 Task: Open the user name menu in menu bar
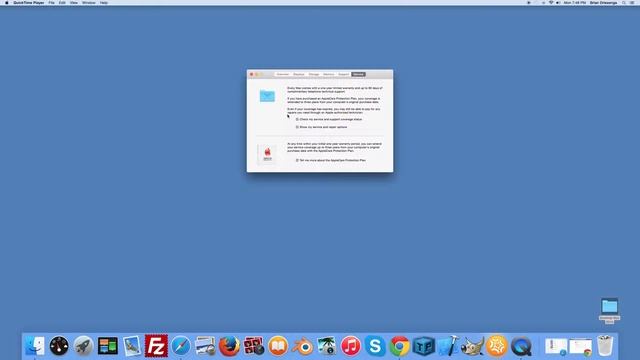click(604, 3)
